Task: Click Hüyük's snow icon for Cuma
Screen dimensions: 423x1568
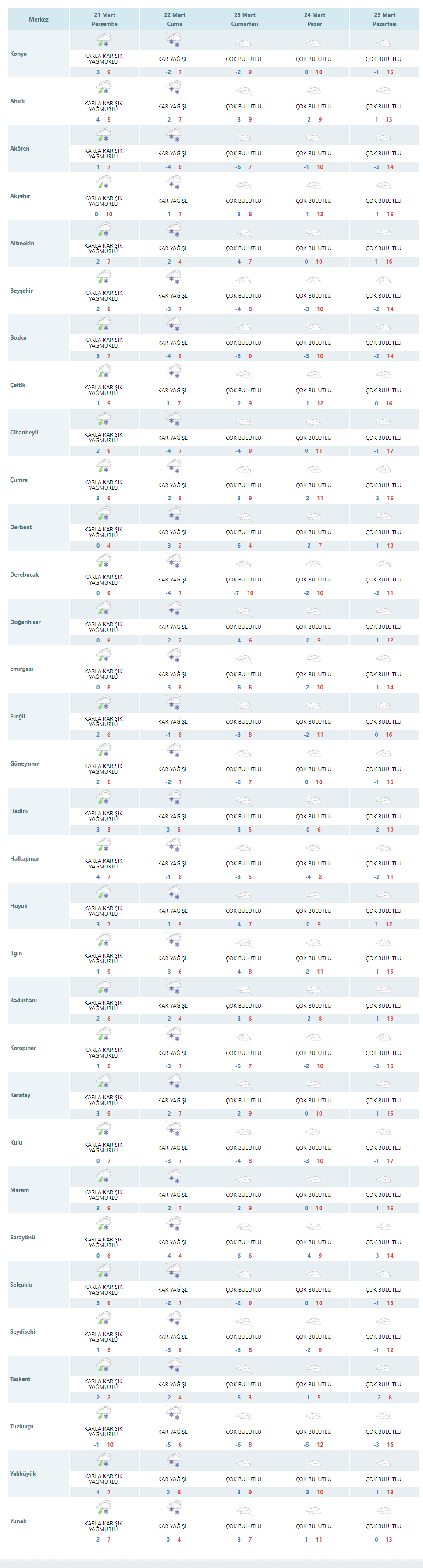Action: click(x=174, y=893)
